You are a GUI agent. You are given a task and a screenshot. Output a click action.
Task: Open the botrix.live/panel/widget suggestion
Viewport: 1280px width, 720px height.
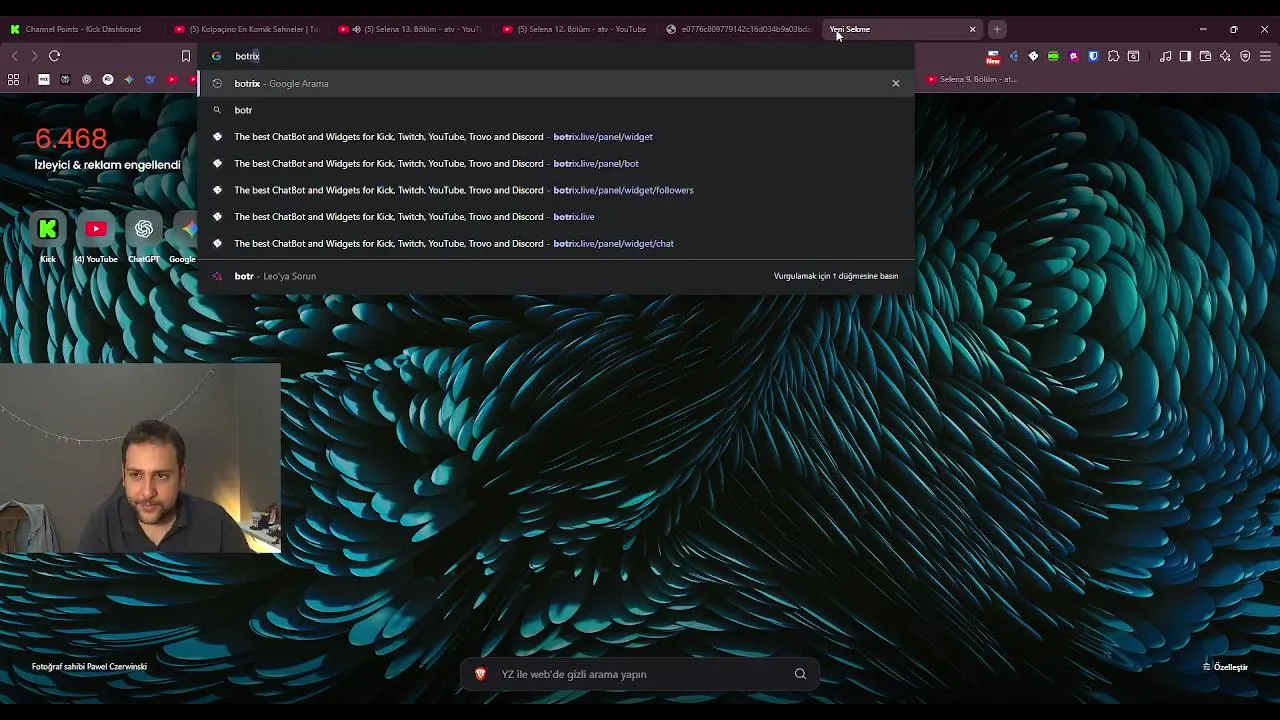pos(556,137)
